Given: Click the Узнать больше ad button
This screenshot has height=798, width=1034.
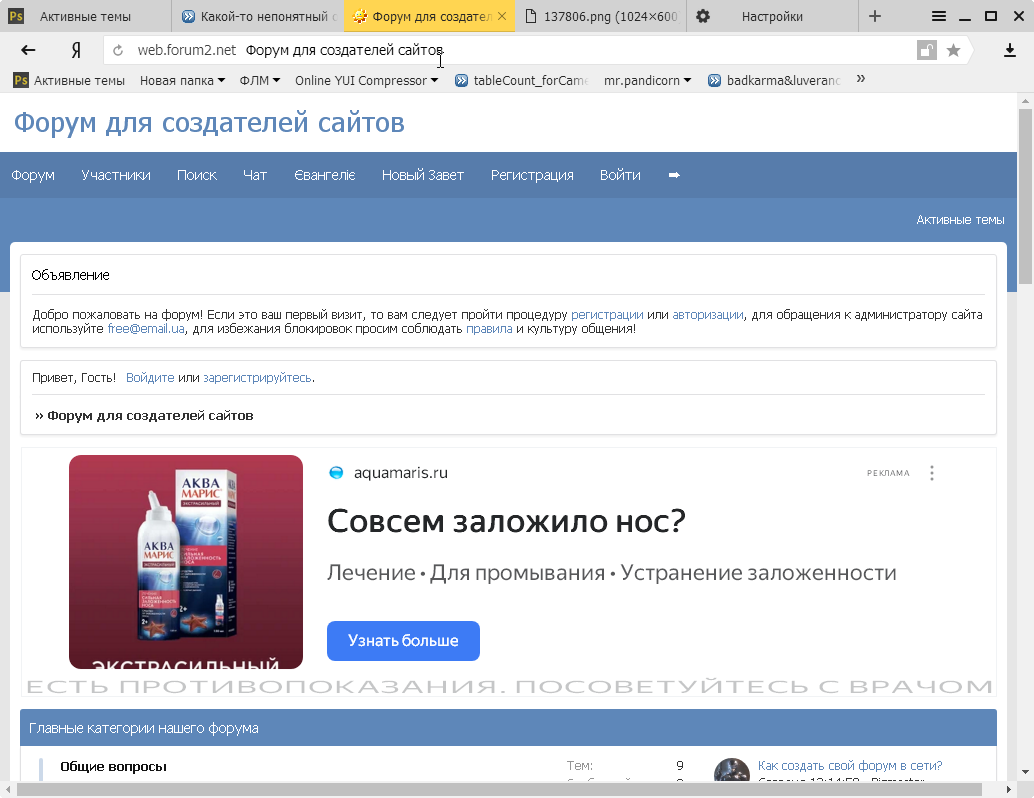Looking at the screenshot, I should (403, 641).
